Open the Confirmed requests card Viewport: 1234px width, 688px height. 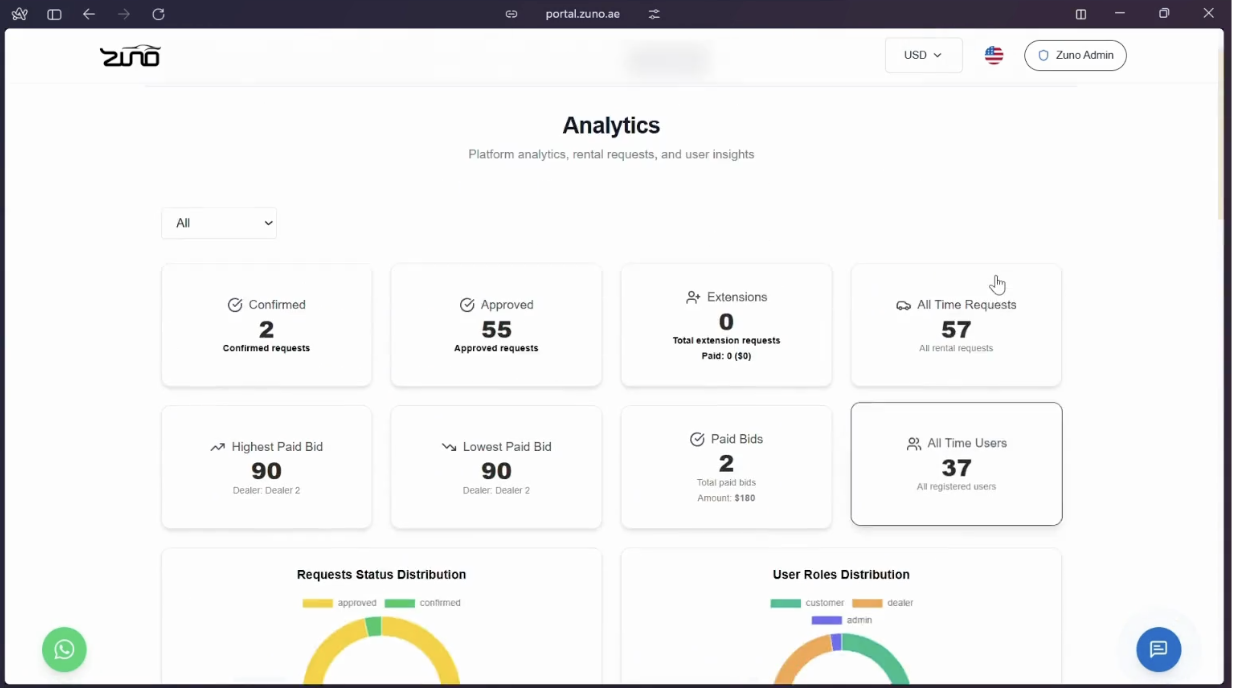(x=267, y=325)
